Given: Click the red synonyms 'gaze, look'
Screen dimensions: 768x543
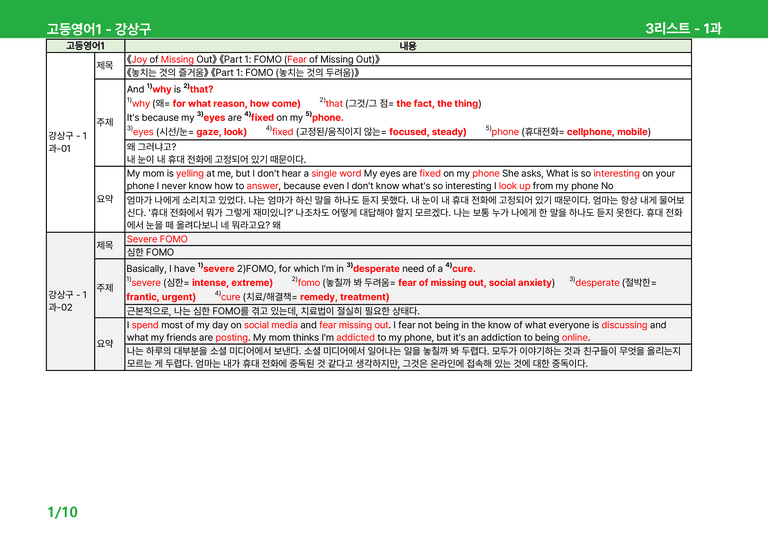Looking at the screenshot, I should coord(220,132).
